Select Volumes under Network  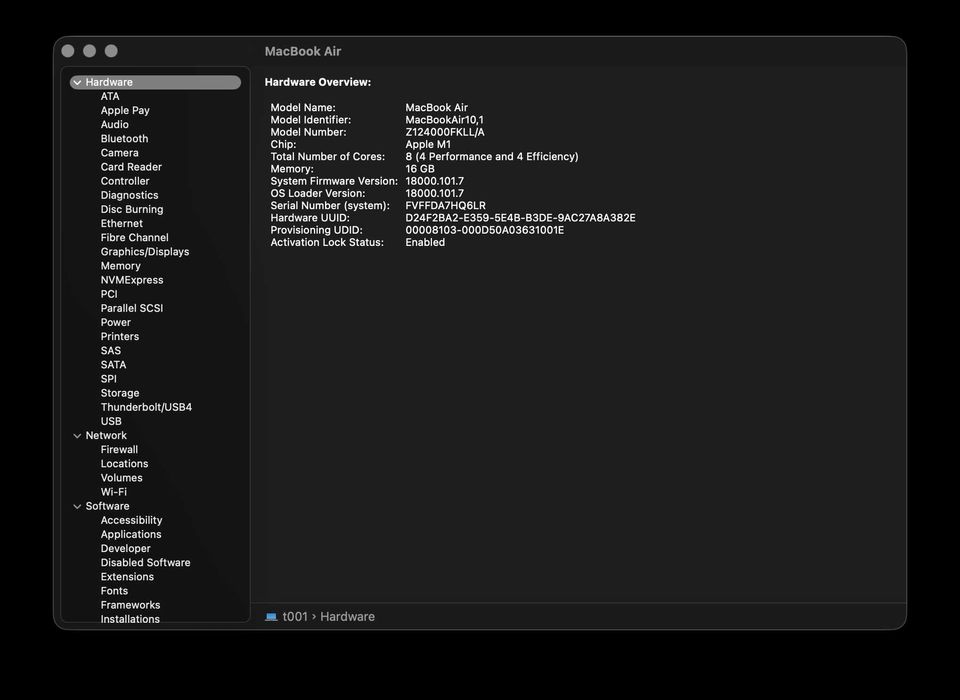(121, 478)
